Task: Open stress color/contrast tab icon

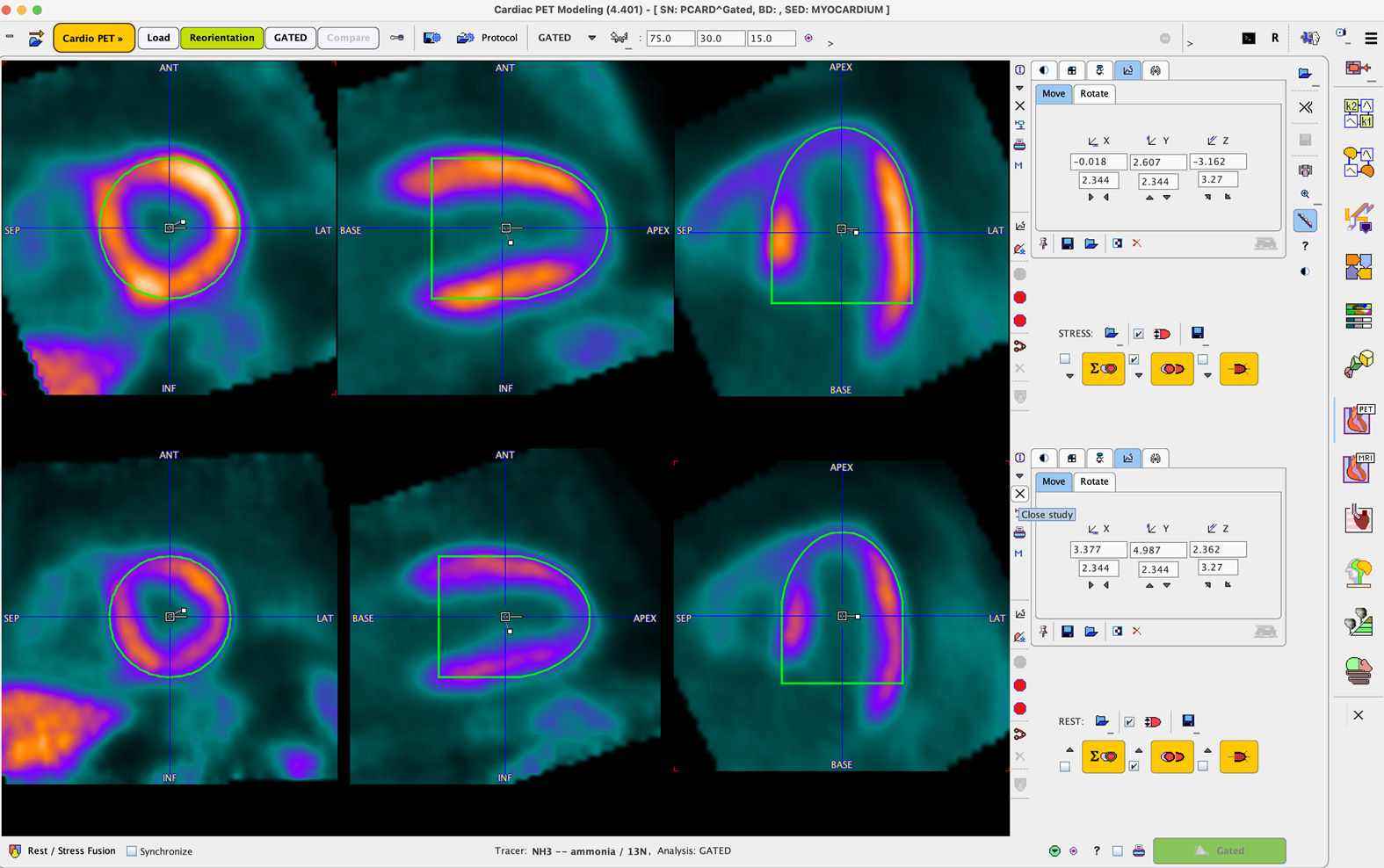Action: [1044, 70]
